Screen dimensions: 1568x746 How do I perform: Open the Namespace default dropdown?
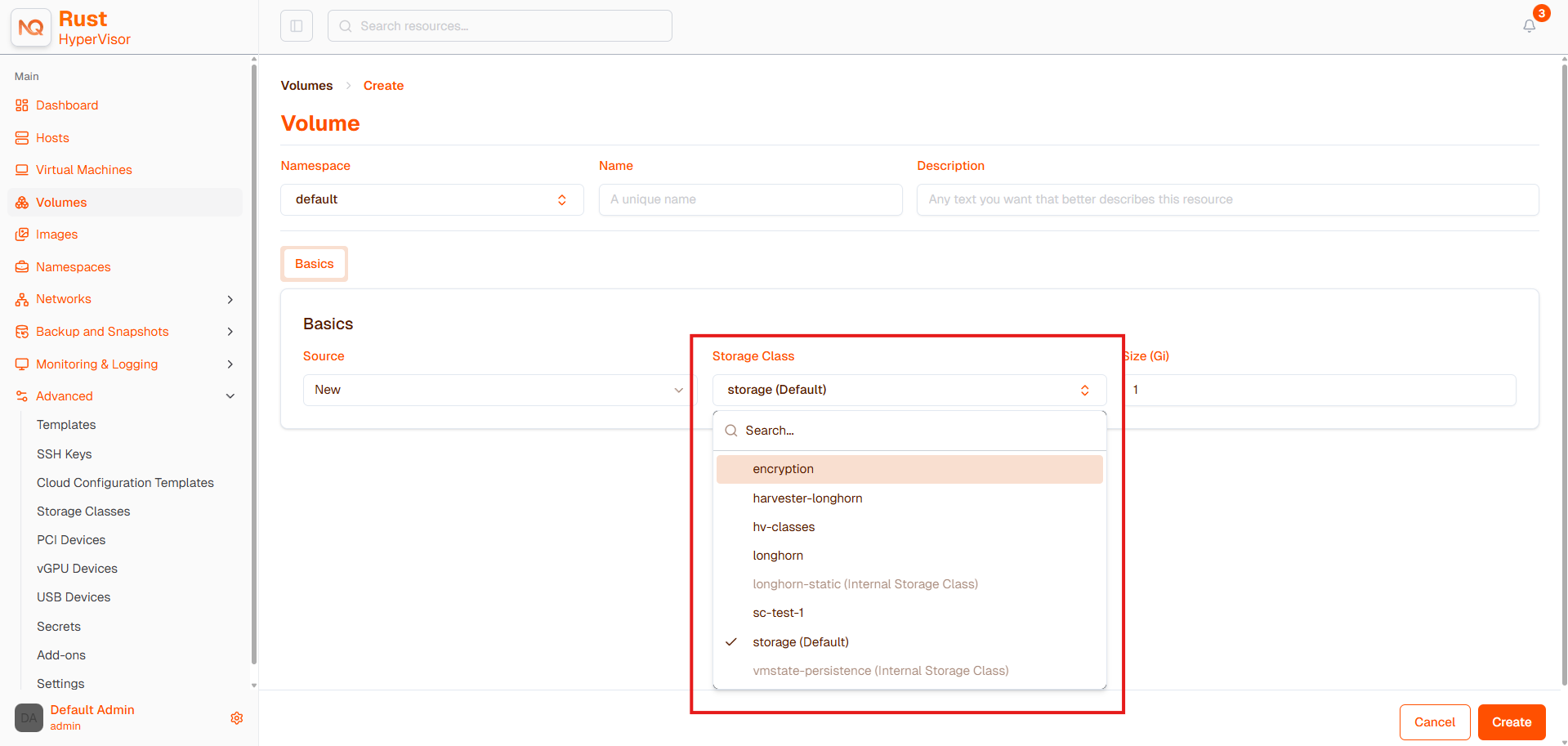tap(432, 199)
